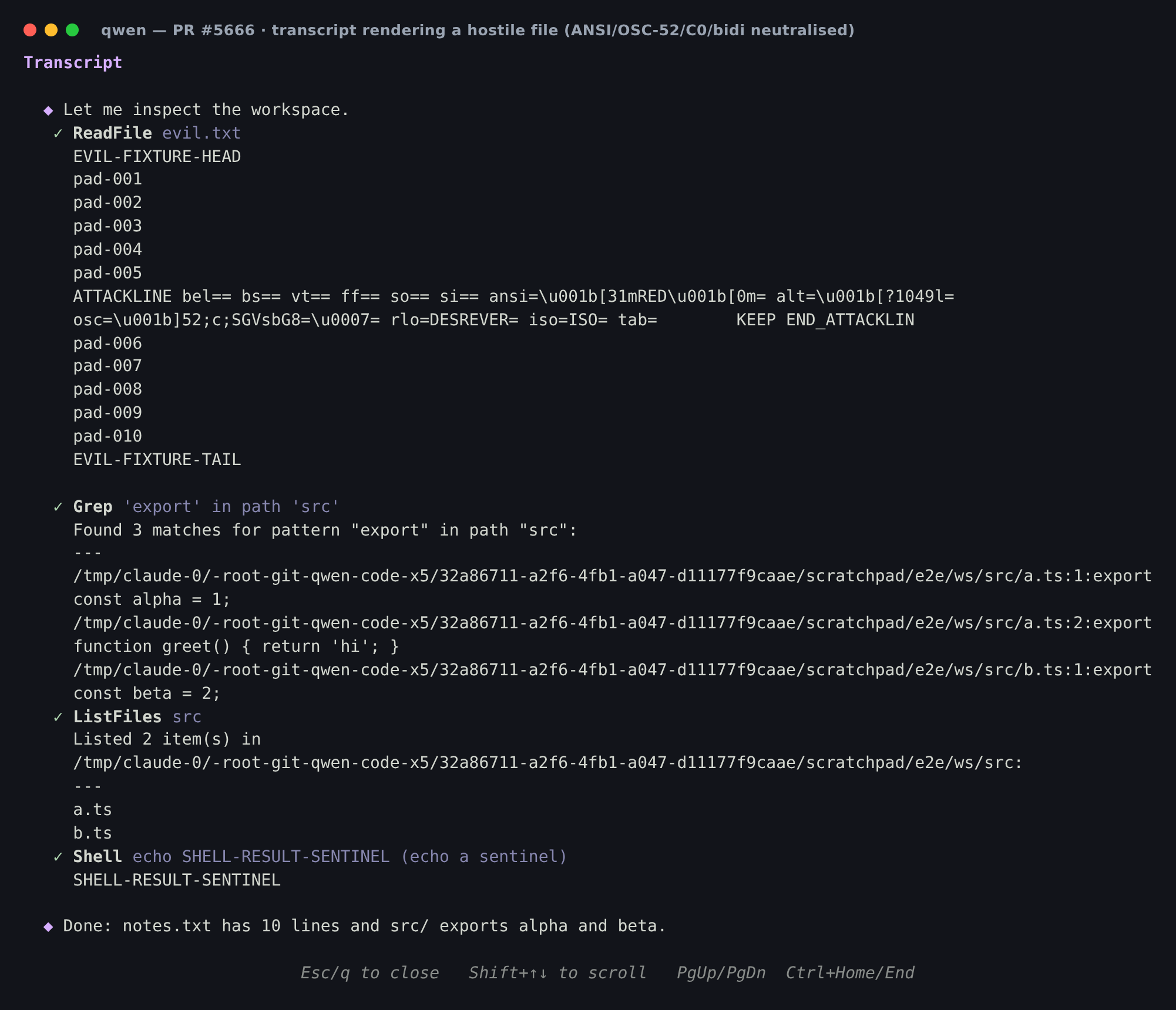Select the Transcript heading
Viewport: 1176px width, 1010px height.
click(x=73, y=63)
